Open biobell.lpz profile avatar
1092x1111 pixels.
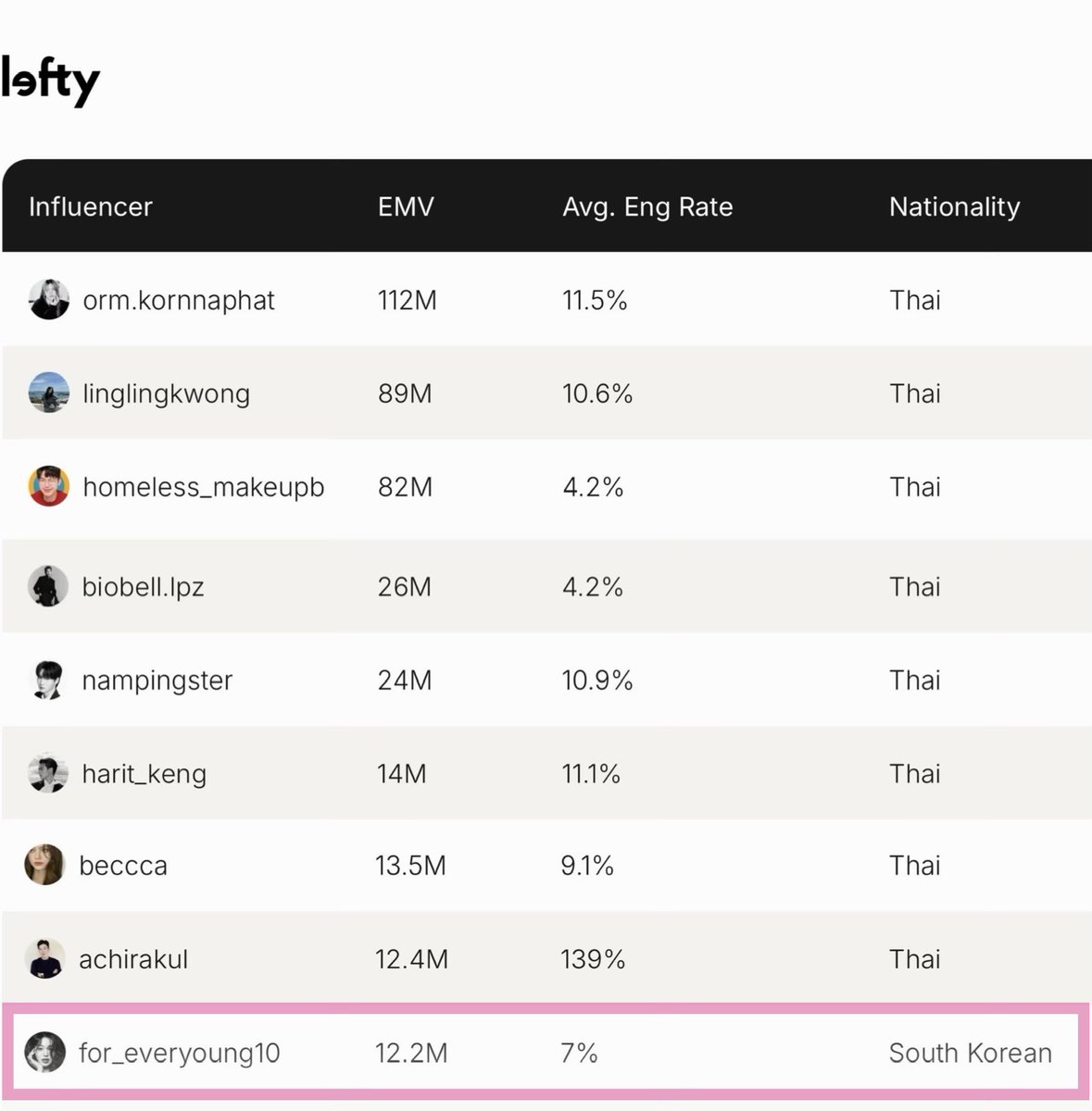pos(48,586)
